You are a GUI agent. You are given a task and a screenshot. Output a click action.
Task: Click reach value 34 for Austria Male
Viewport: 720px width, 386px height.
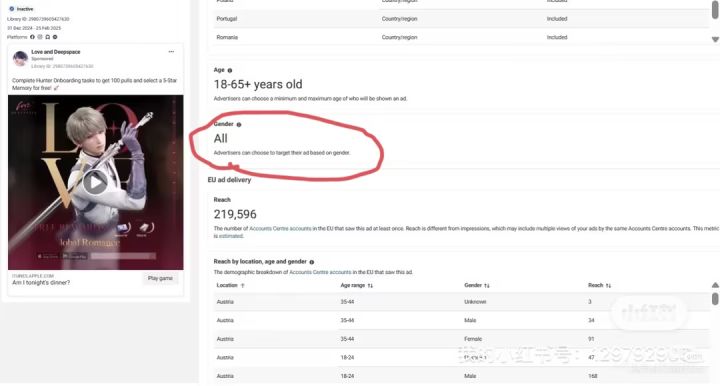tap(591, 320)
